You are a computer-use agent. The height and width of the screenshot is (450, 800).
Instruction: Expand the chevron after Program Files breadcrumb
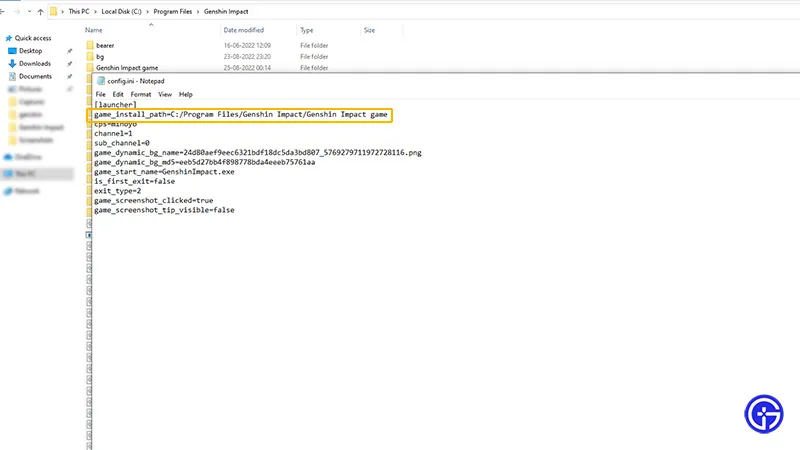(198, 11)
